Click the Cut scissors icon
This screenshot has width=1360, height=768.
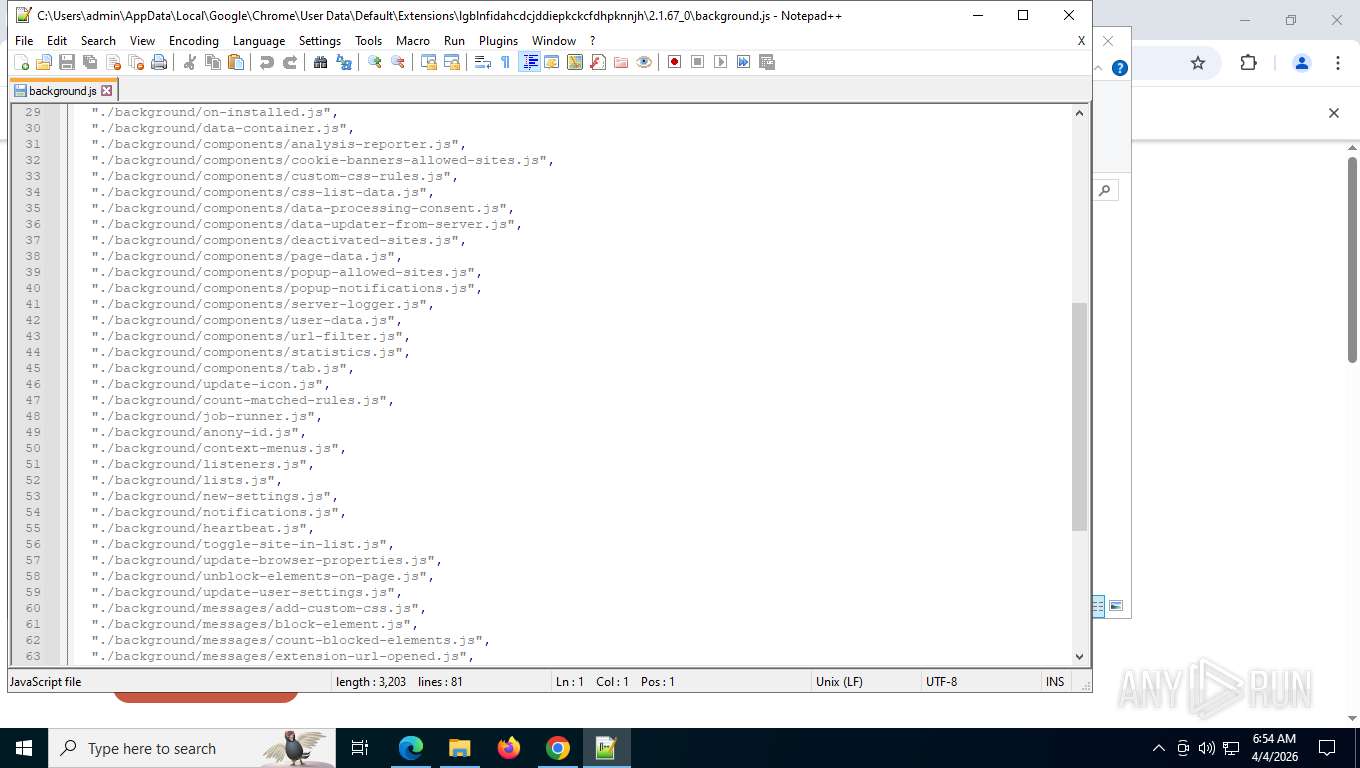pyautogui.click(x=189, y=62)
